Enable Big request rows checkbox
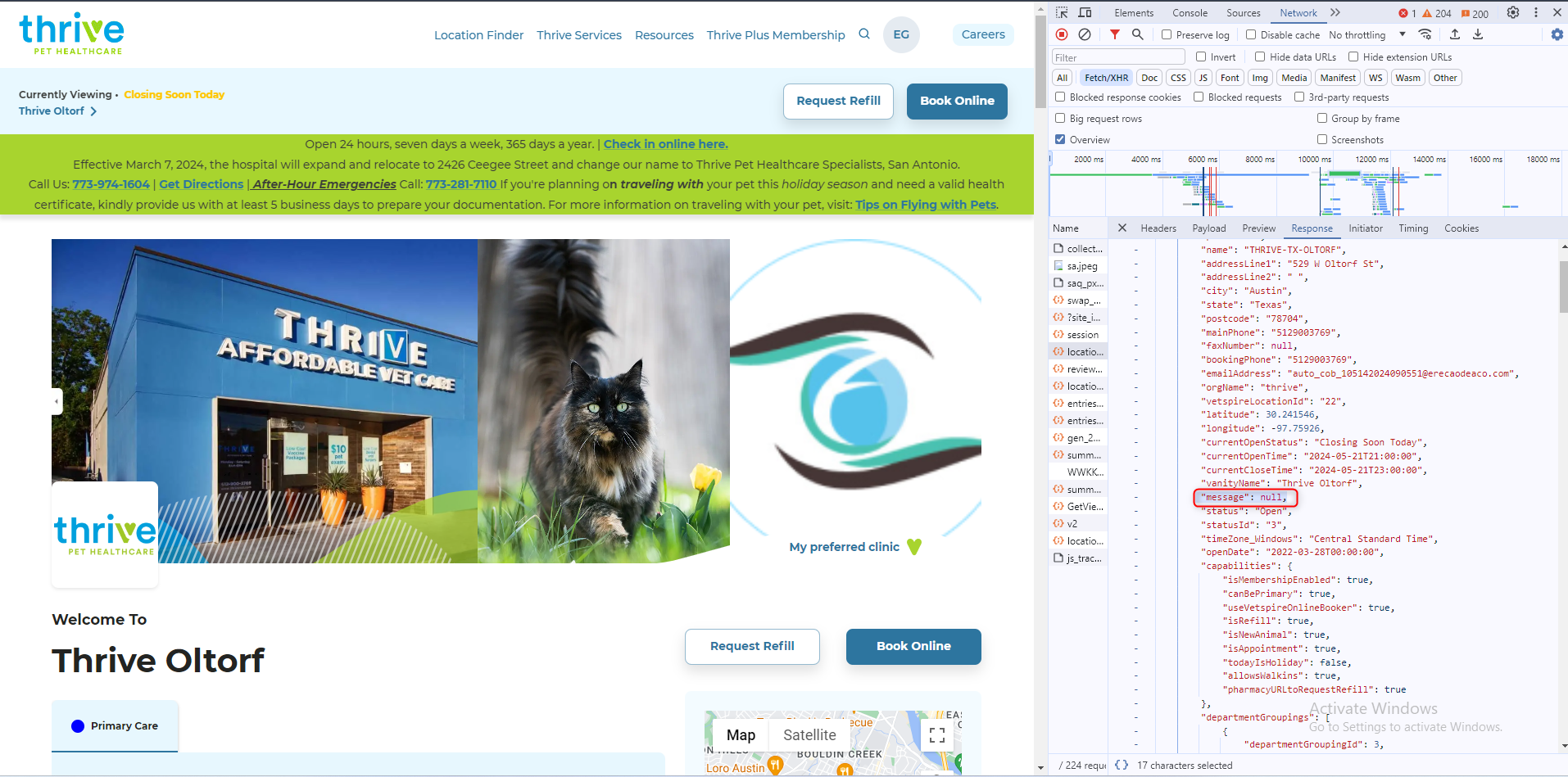 (x=1060, y=118)
